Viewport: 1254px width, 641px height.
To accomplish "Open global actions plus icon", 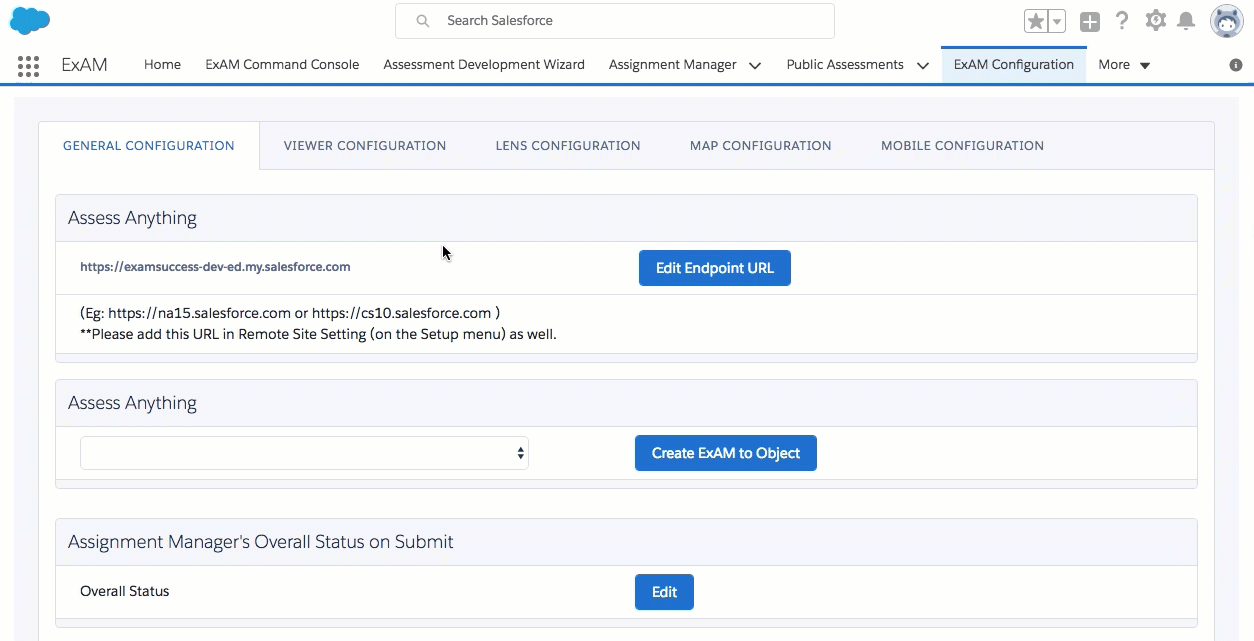I will (x=1090, y=21).
